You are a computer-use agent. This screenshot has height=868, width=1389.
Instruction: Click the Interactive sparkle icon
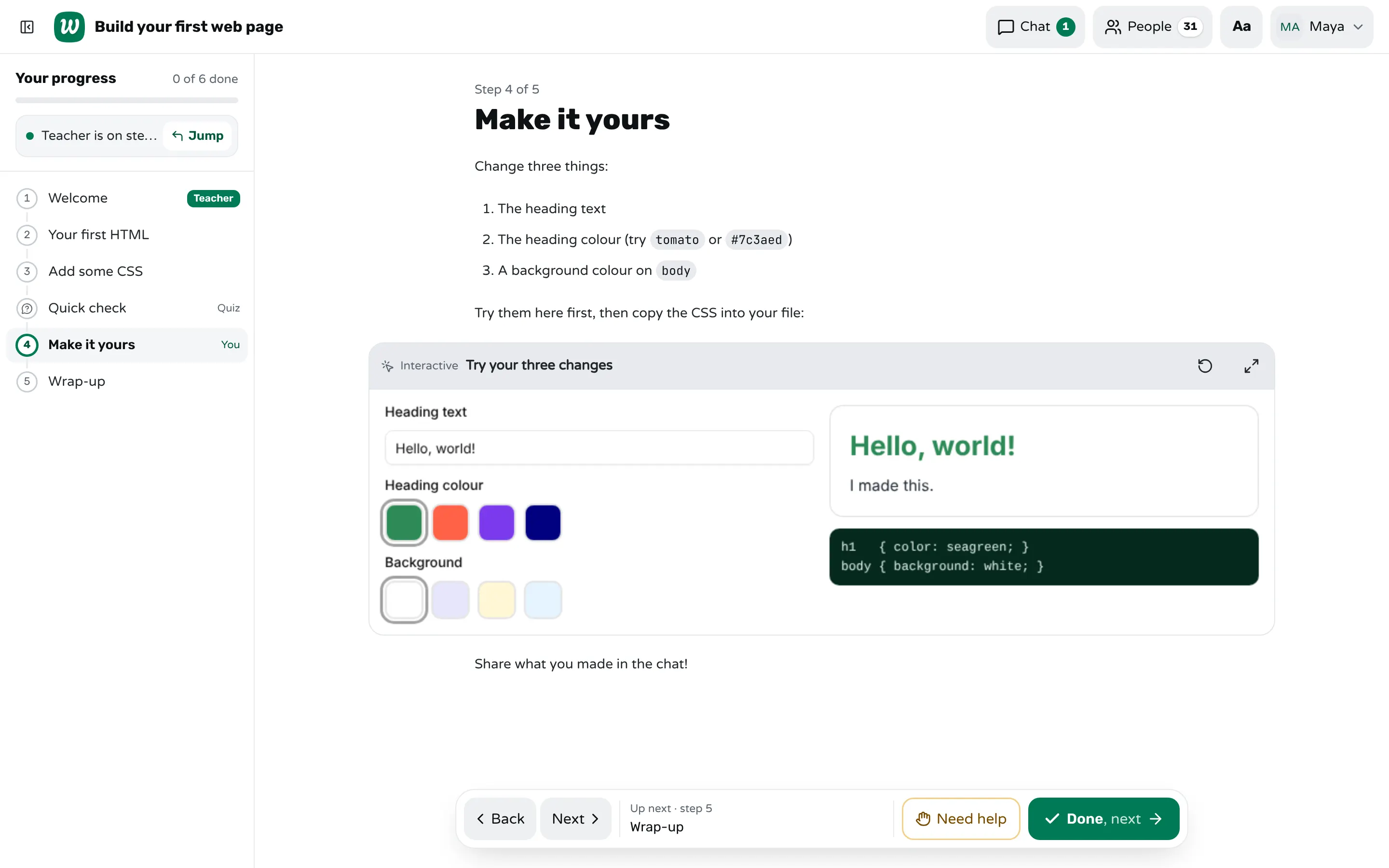click(387, 366)
